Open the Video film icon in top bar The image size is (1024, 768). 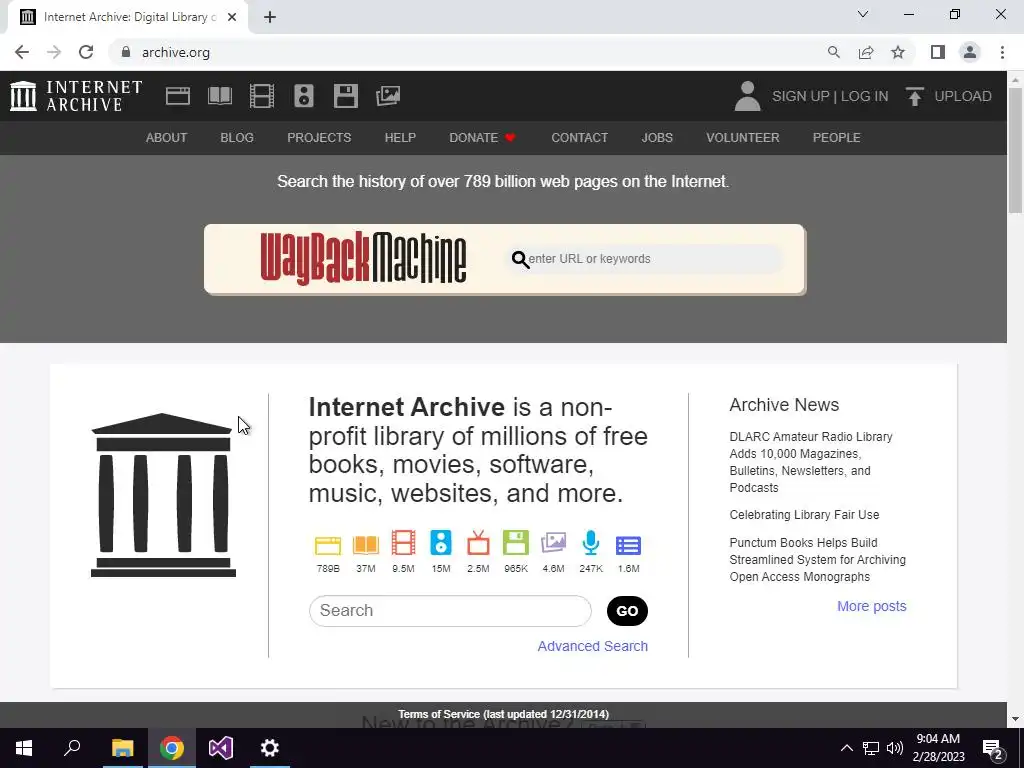[x=262, y=96]
